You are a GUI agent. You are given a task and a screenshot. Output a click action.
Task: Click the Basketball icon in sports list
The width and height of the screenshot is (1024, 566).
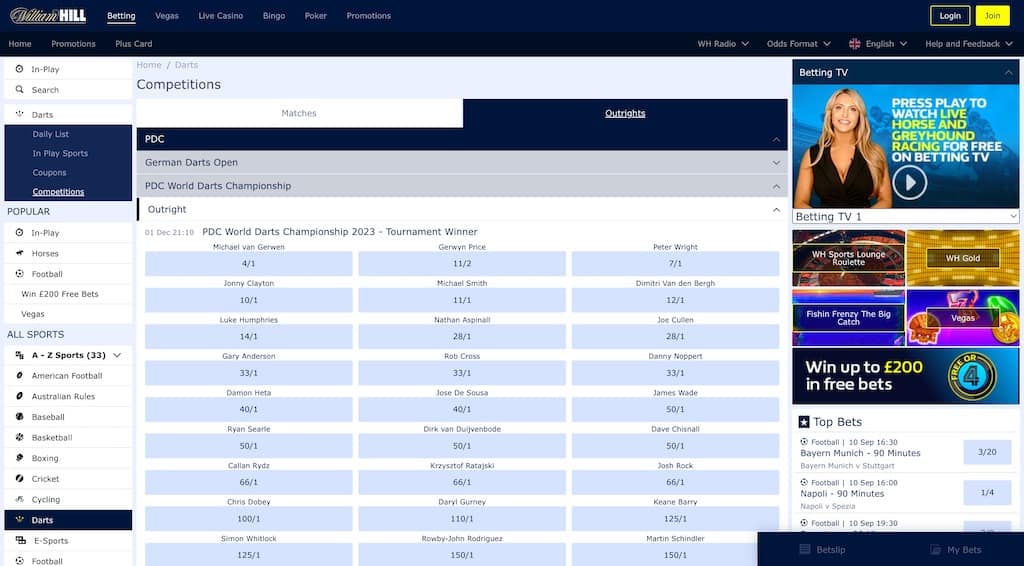click(x=20, y=437)
